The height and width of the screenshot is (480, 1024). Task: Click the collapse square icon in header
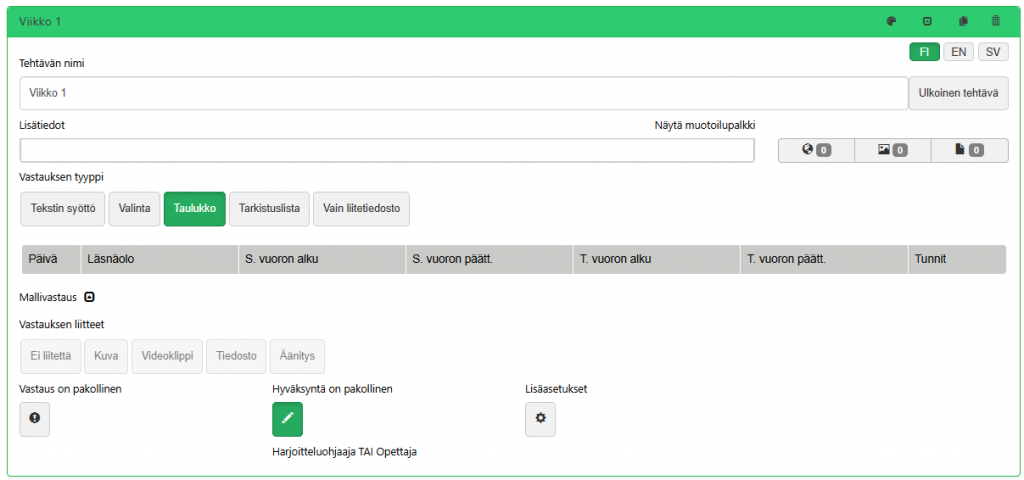click(927, 21)
